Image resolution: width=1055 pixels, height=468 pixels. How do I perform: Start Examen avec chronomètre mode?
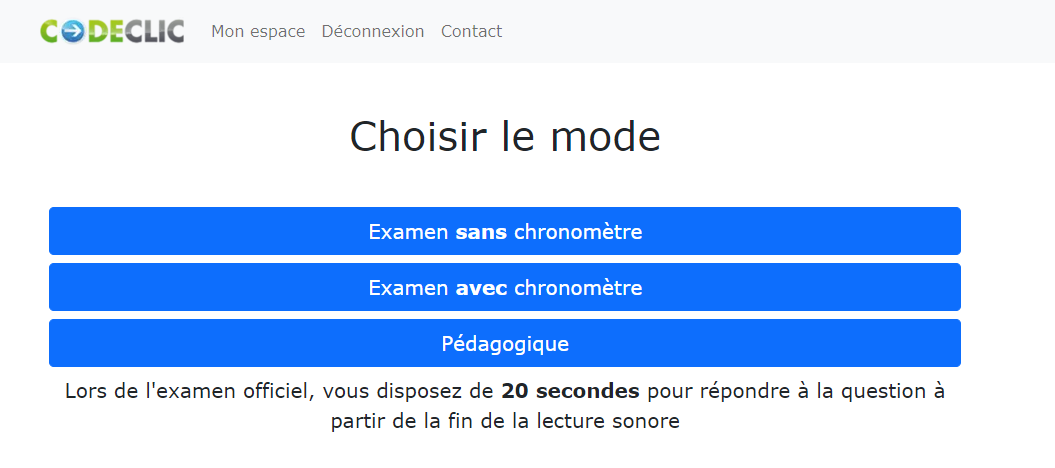[505, 288]
